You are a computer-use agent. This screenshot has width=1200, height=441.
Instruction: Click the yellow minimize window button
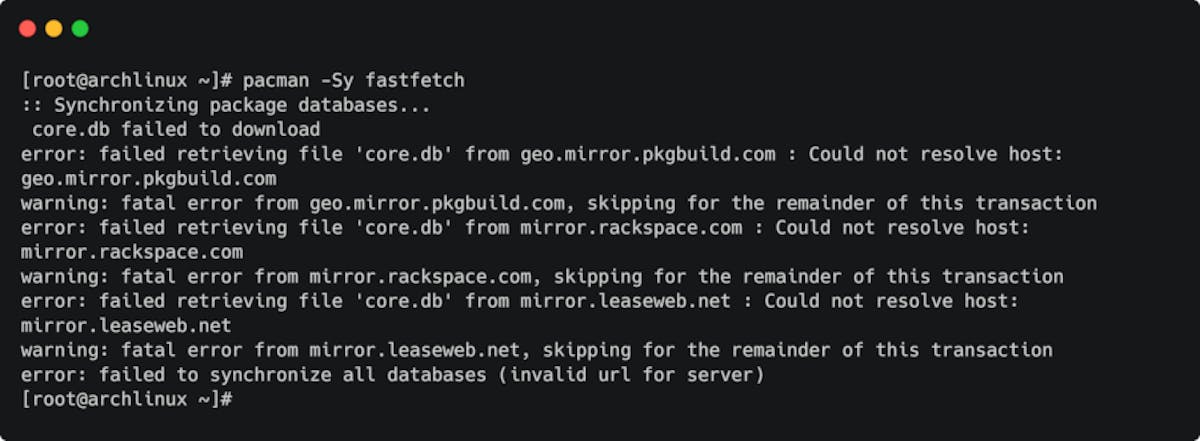click(54, 29)
